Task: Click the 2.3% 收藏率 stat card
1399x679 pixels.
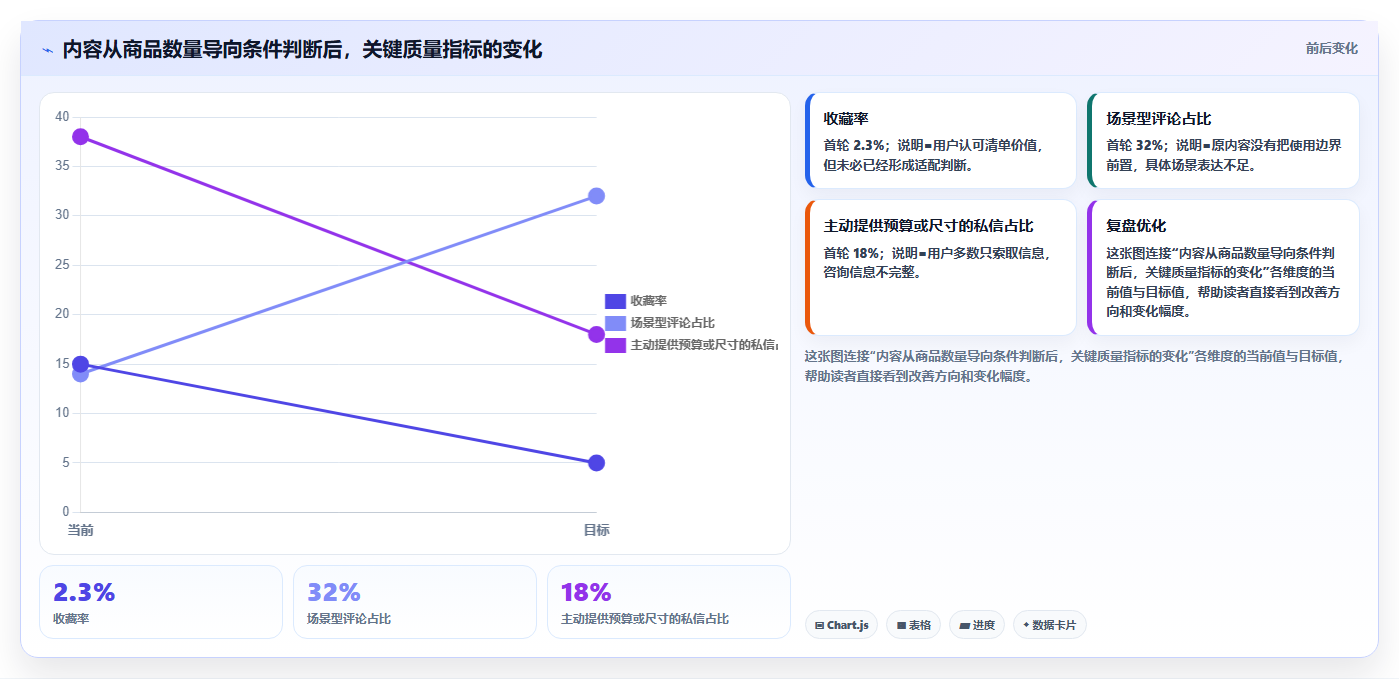Action: (161, 602)
